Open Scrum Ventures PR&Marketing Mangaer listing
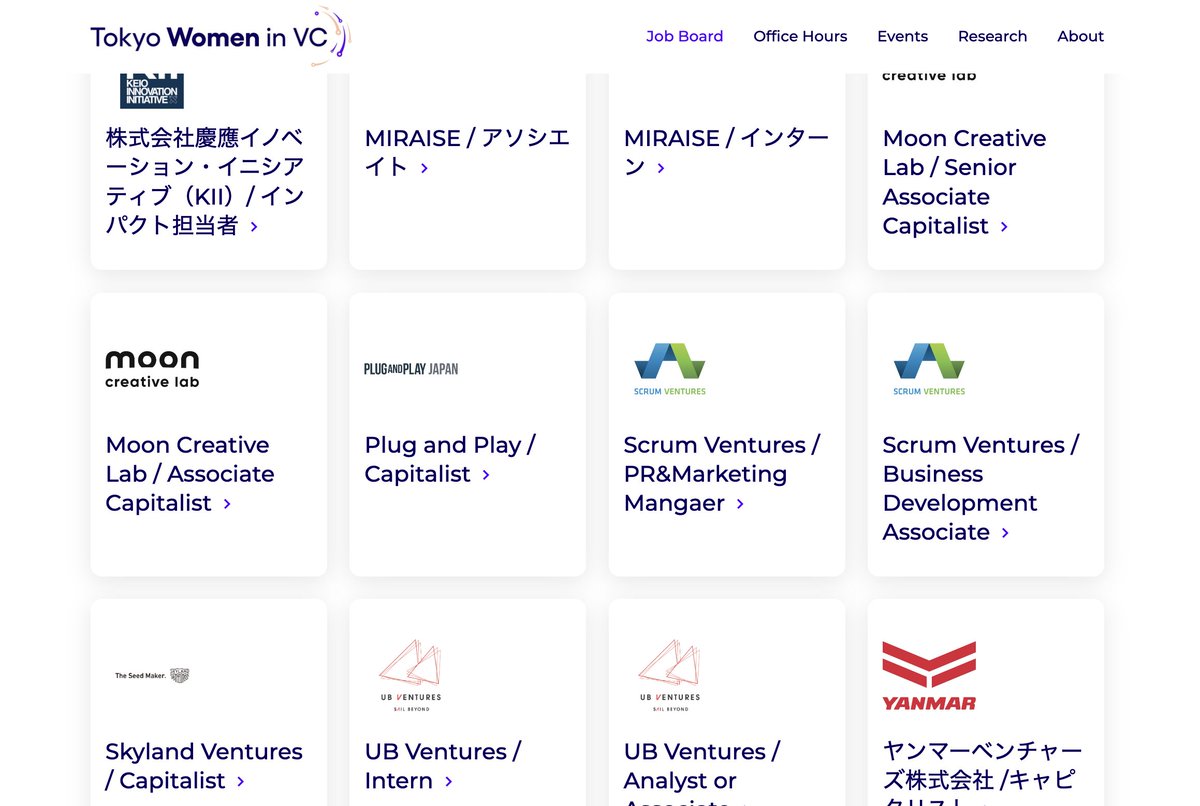Viewport: 1200px width, 806px height. point(721,474)
